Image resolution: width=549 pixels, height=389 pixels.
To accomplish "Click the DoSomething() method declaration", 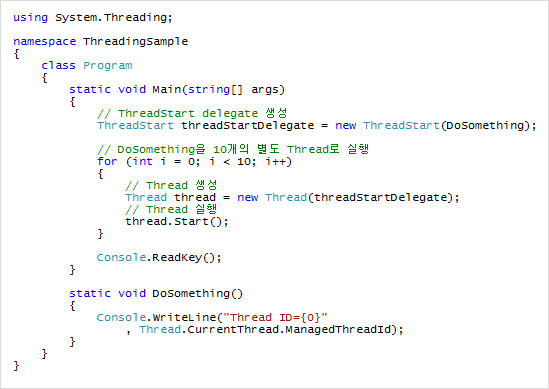I will [x=156, y=293].
